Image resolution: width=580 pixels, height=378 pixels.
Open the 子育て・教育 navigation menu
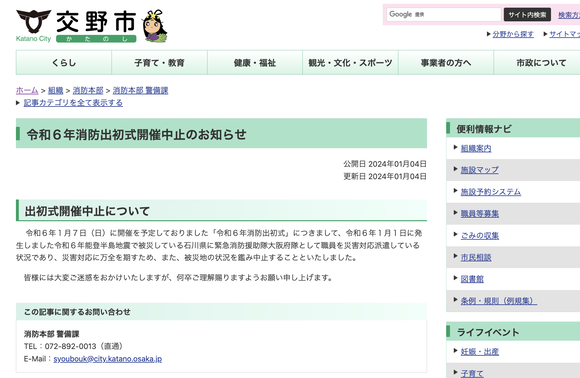[x=159, y=63]
